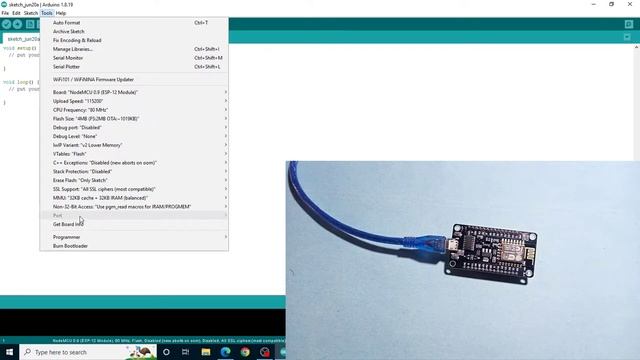
Task: Open the Serial Monitor magnifier icon
Action: coord(629,24)
